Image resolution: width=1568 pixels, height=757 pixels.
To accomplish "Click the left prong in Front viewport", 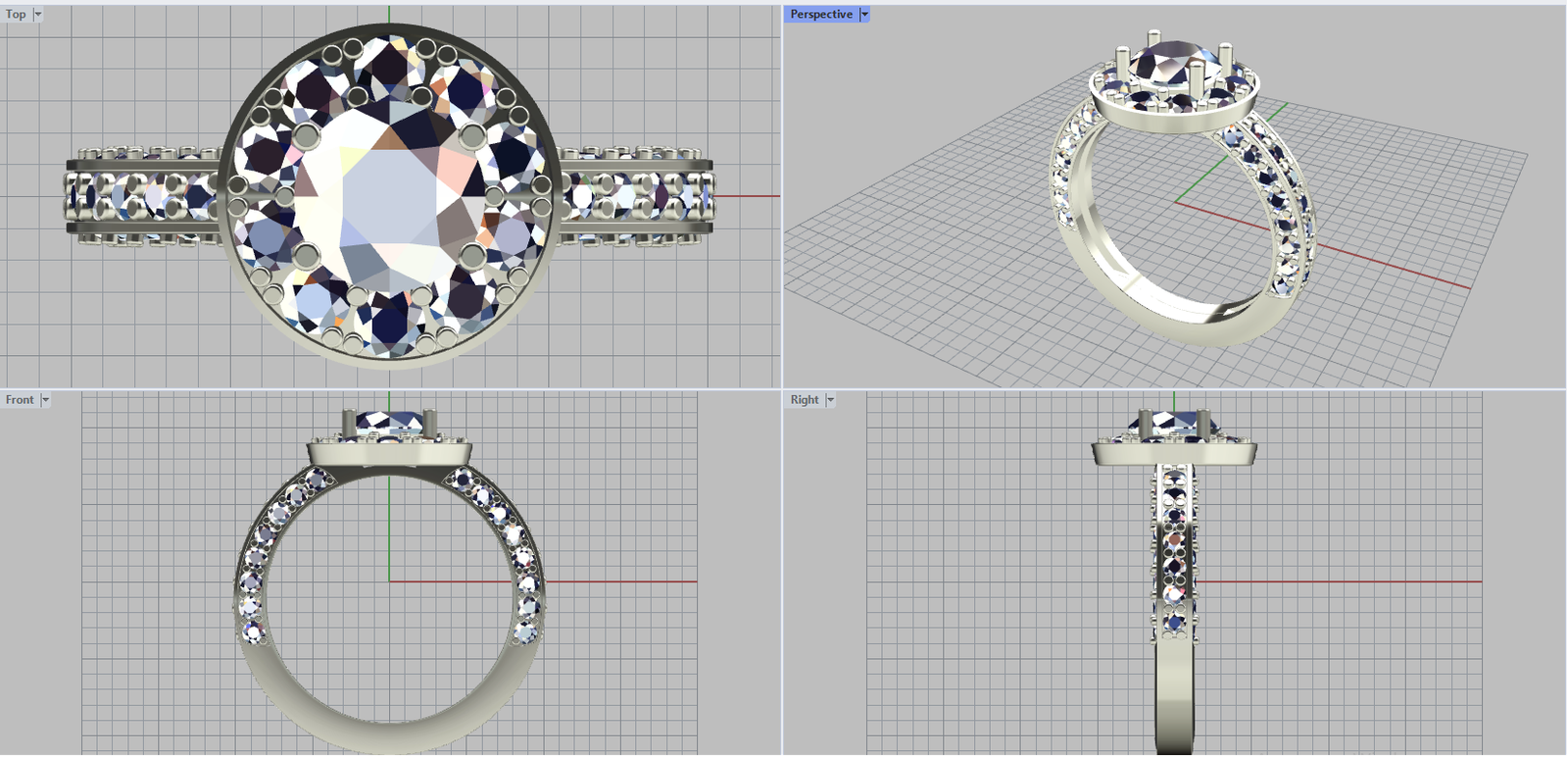I will point(349,425).
